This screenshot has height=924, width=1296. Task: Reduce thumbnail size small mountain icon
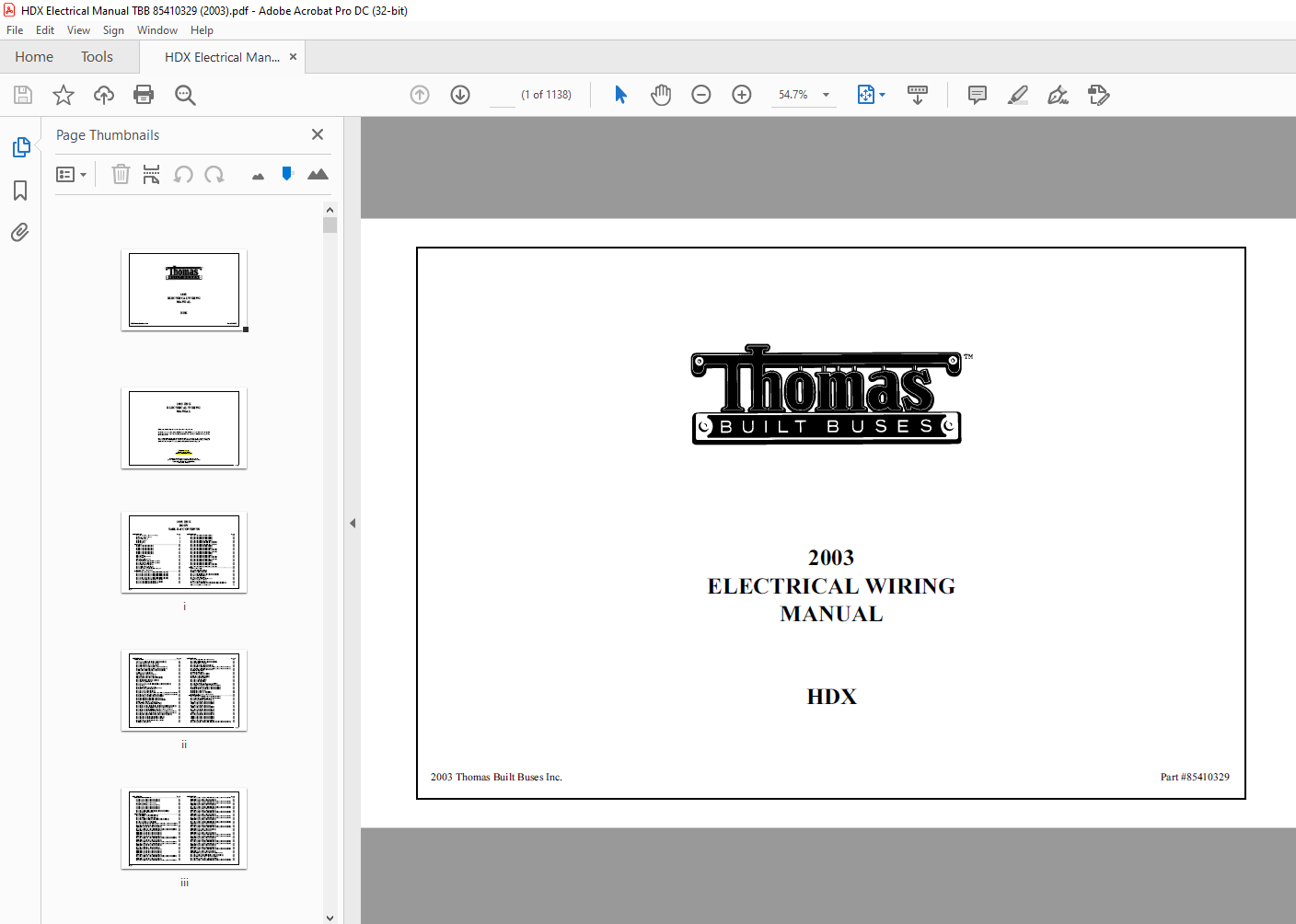[258, 176]
